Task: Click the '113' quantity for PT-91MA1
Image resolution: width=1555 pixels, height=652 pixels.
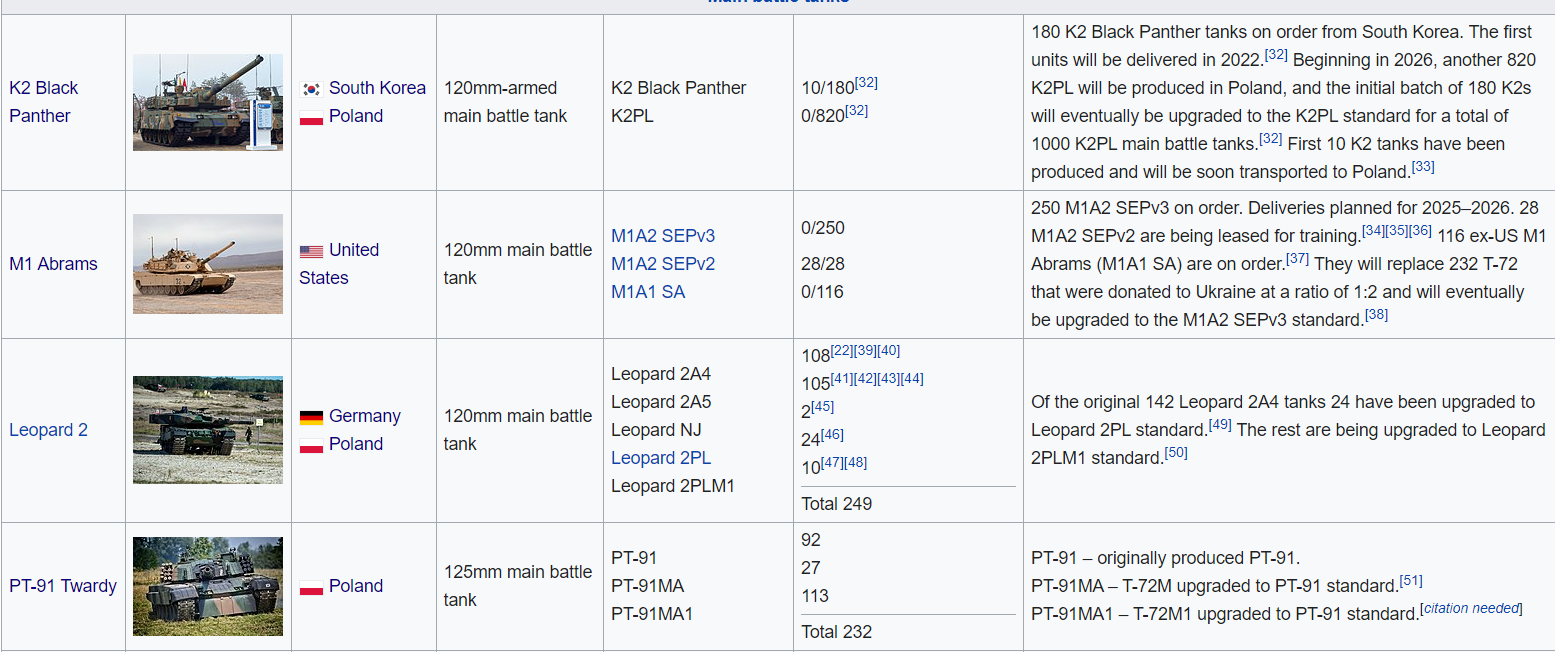Action: pos(815,596)
